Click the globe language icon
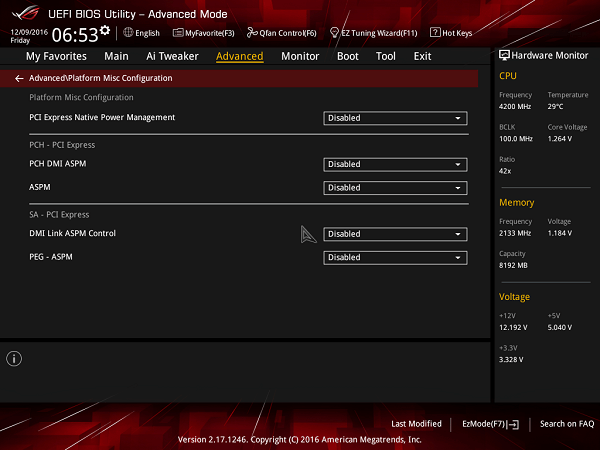This screenshot has height=450, width=600. 128,33
